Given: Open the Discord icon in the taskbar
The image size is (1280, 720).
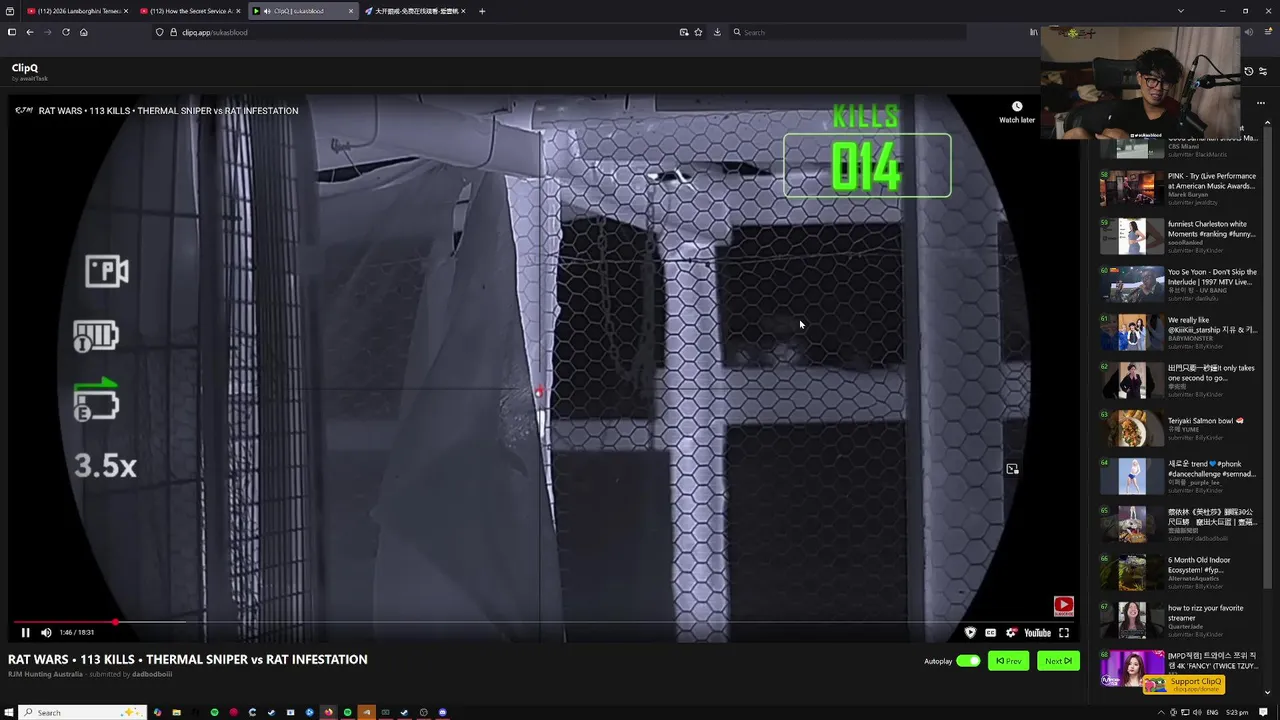Looking at the screenshot, I should point(443,712).
